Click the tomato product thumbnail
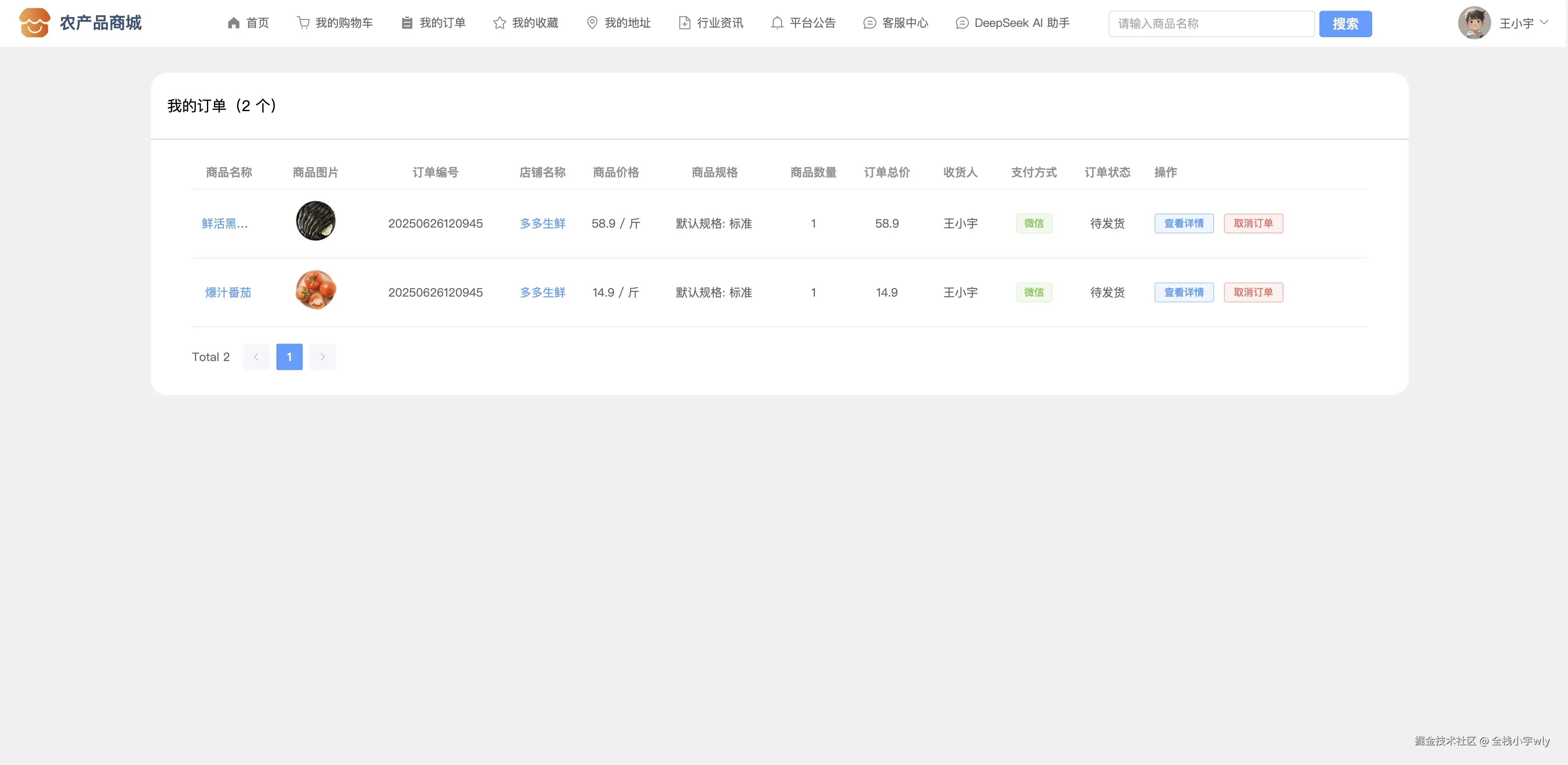Image resolution: width=1568 pixels, height=765 pixels. (315, 290)
